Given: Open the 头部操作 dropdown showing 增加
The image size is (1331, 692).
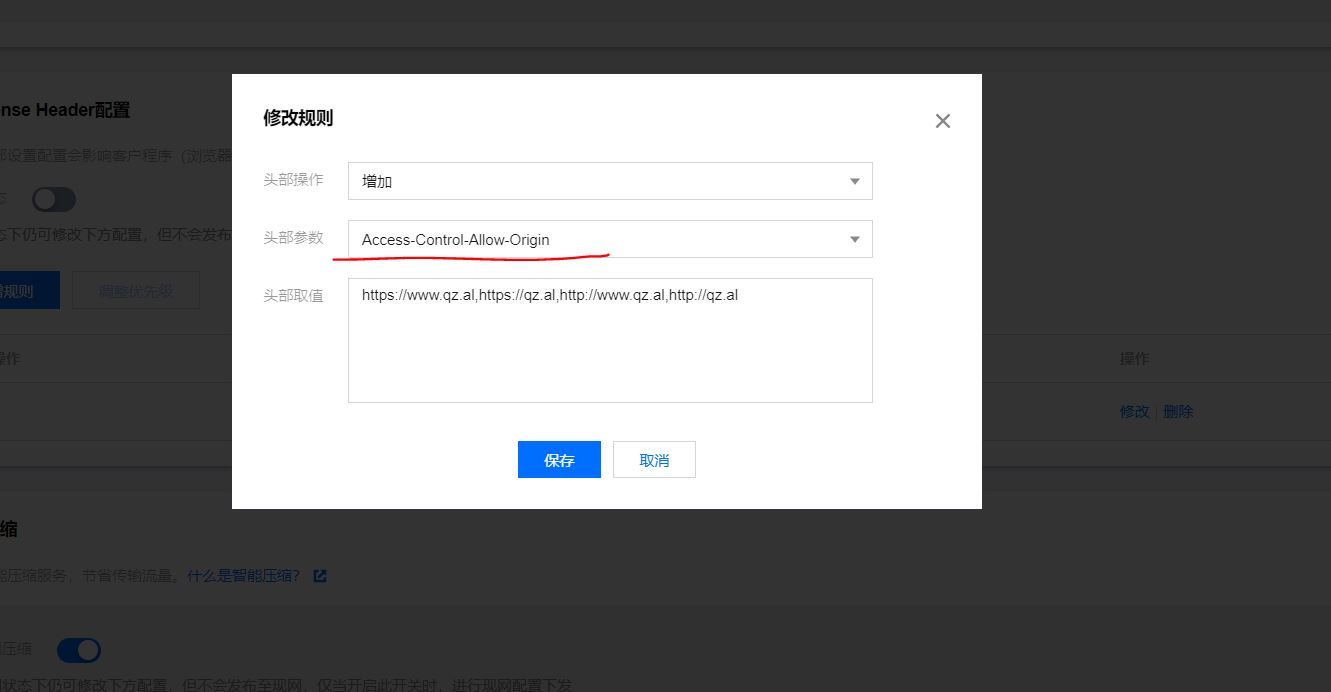Looking at the screenshot, I should click(610, 181).
